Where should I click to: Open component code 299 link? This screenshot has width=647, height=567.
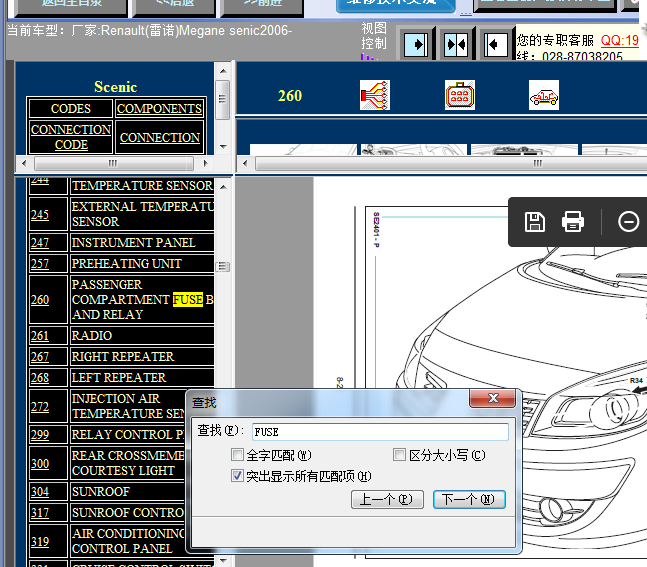click(x=40, y=435)
